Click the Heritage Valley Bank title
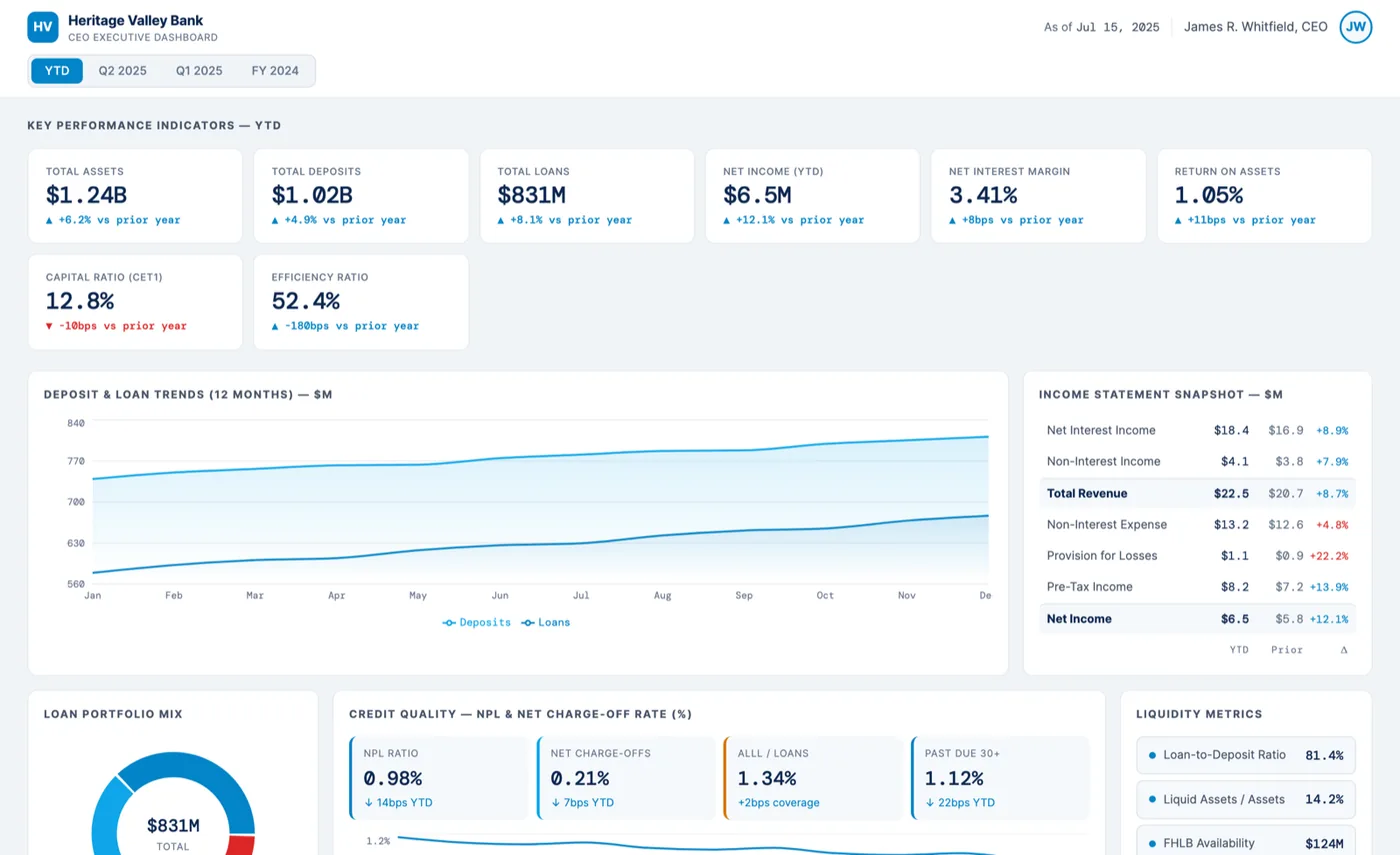The height and width of the screenshot is (855, 1400). click(135, 21)
